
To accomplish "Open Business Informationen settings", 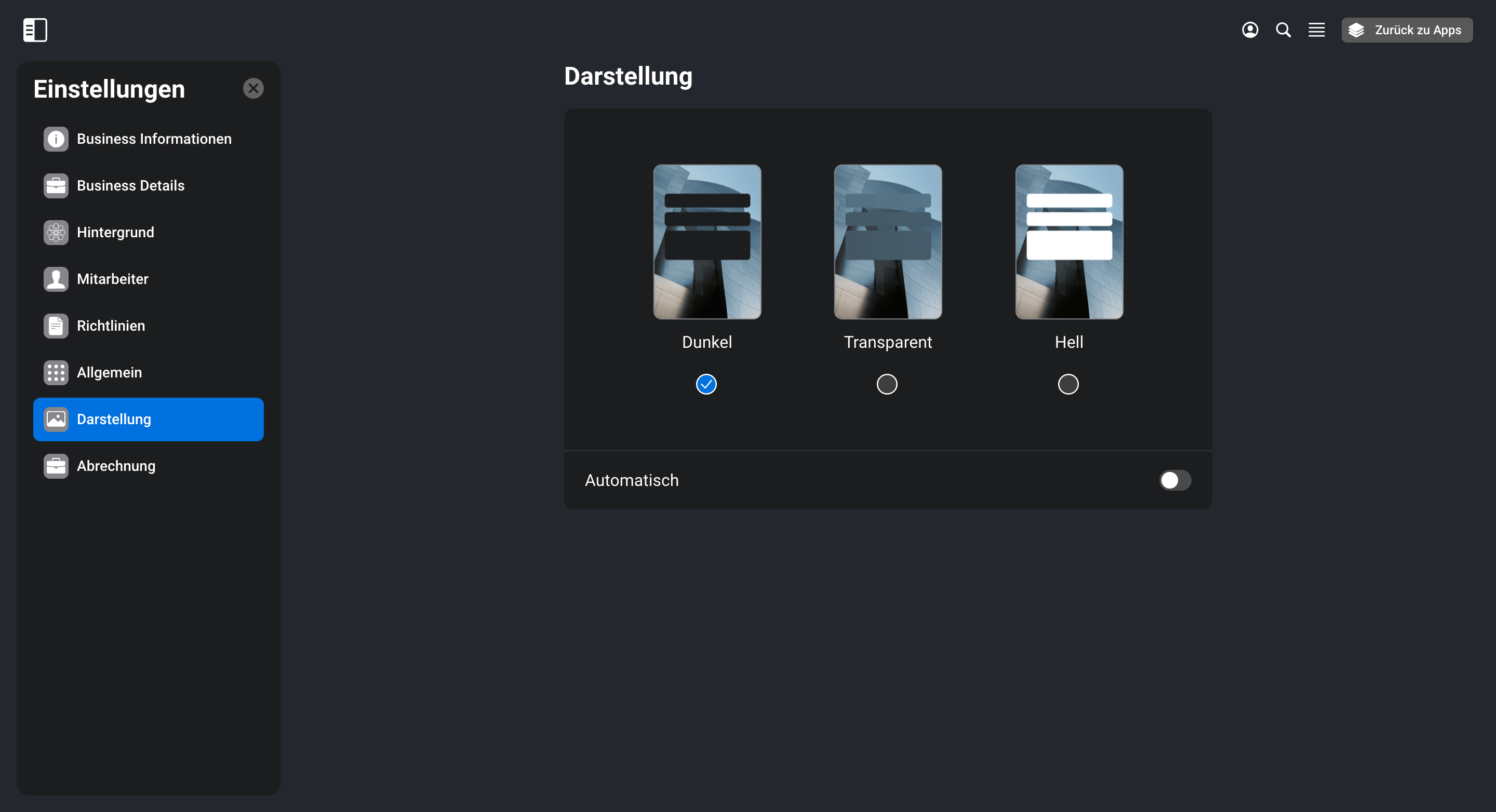I will tap(149, 139).
